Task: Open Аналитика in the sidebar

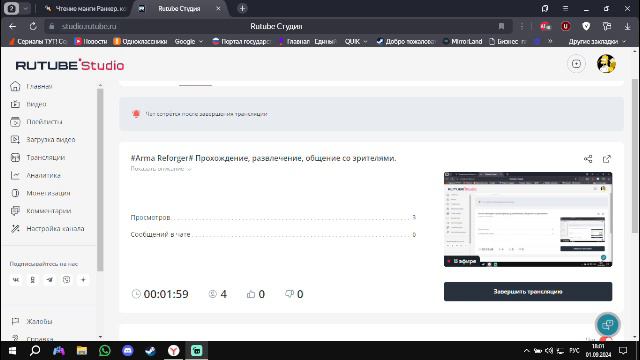Action: (36, 176)
